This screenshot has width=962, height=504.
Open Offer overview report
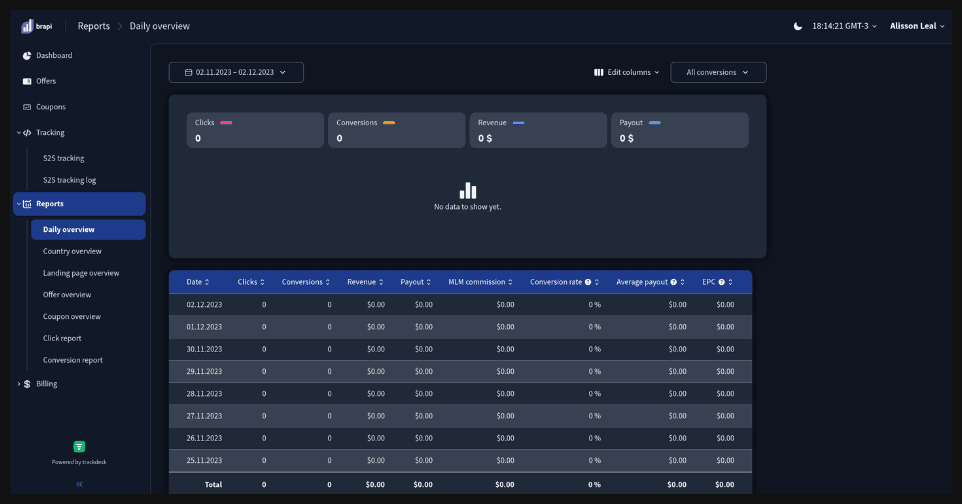coord(67,295)
